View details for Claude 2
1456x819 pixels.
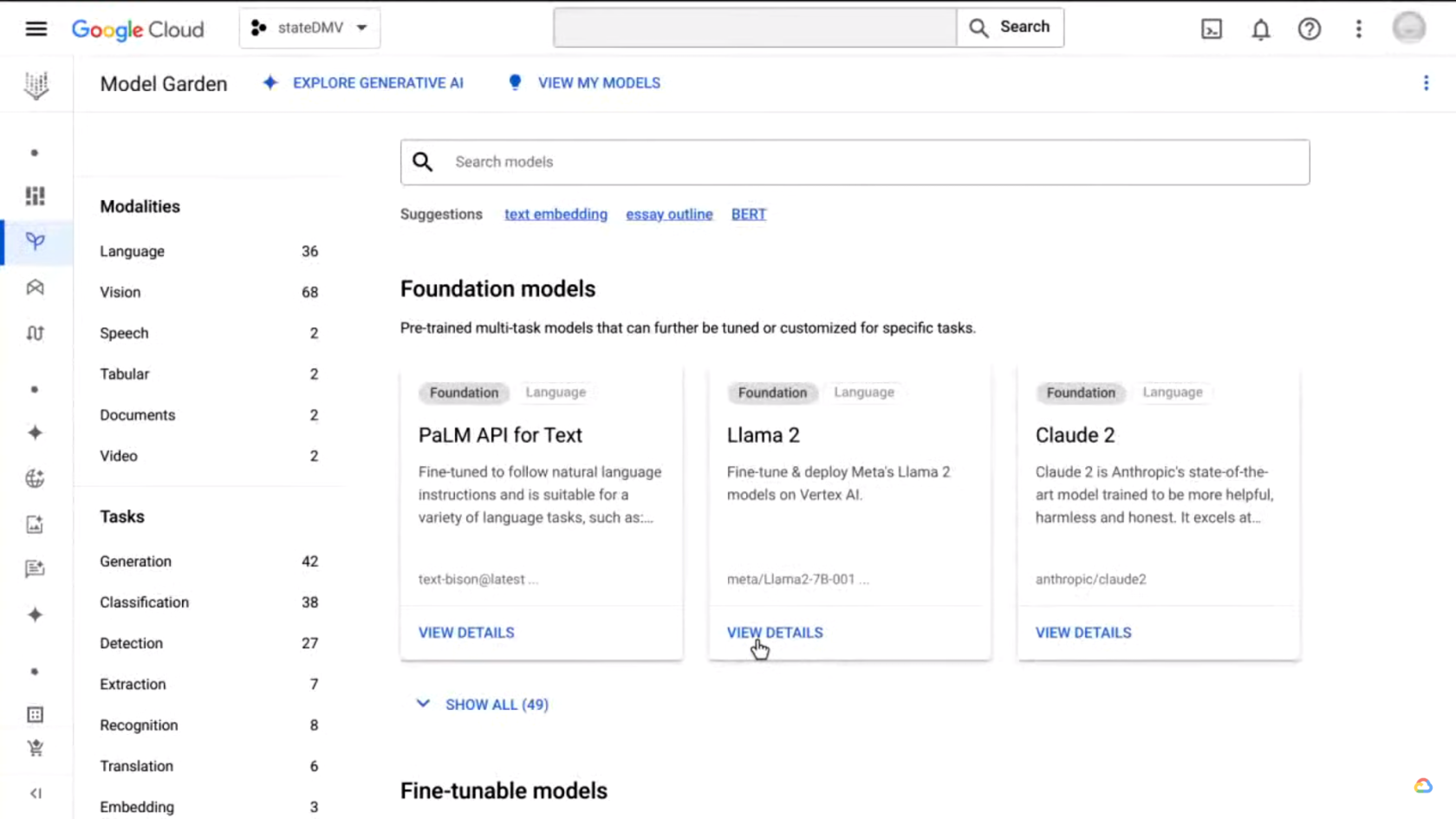1083,633
